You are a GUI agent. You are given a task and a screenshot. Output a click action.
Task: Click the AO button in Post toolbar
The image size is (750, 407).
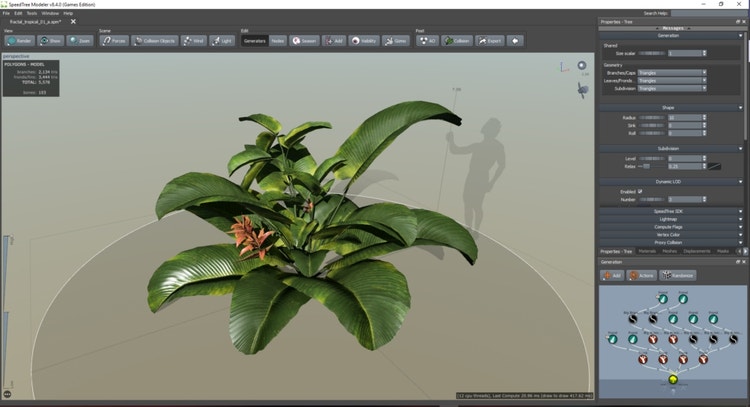(427, 41)
